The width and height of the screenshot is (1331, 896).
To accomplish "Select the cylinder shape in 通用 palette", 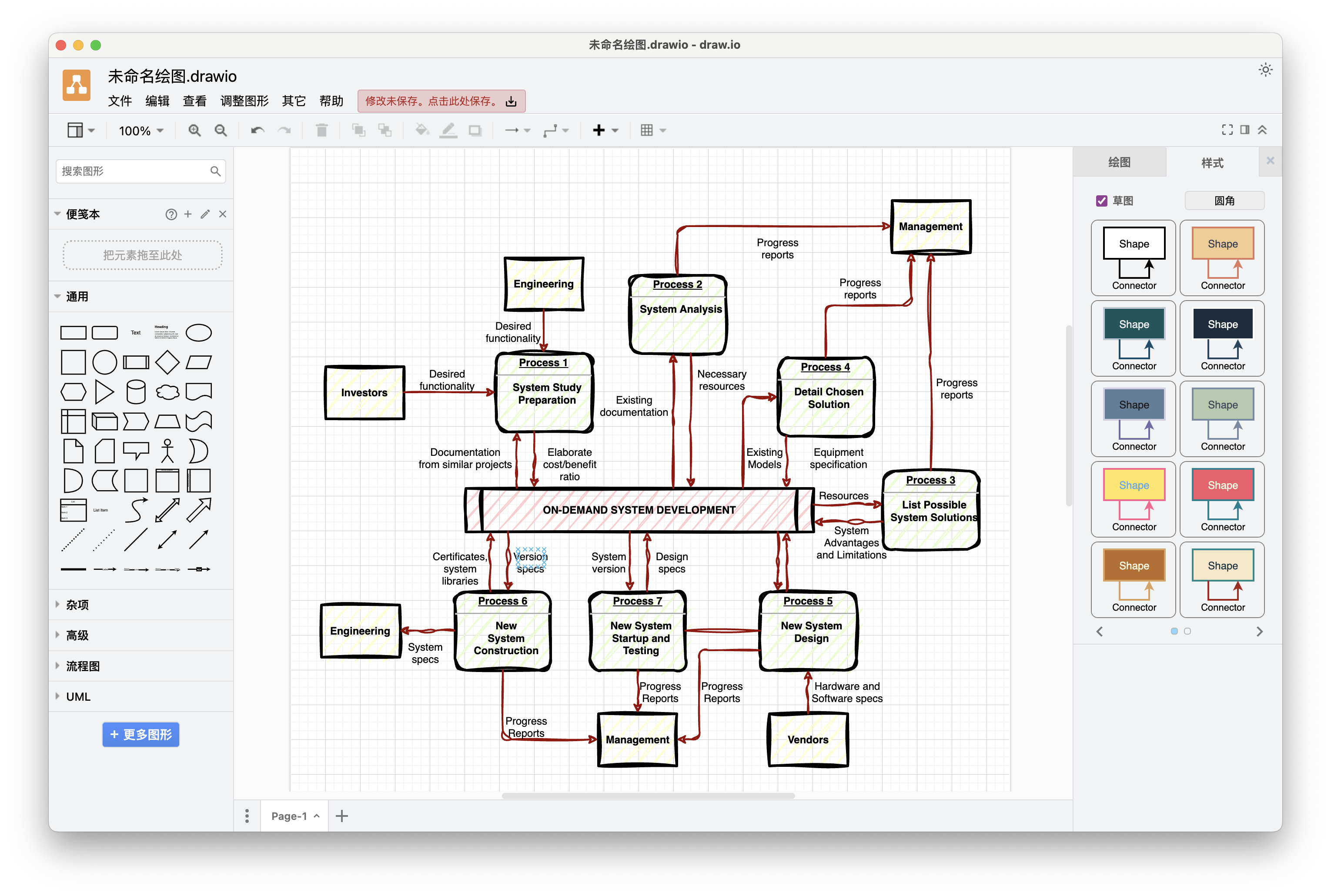I will point(136,392).
